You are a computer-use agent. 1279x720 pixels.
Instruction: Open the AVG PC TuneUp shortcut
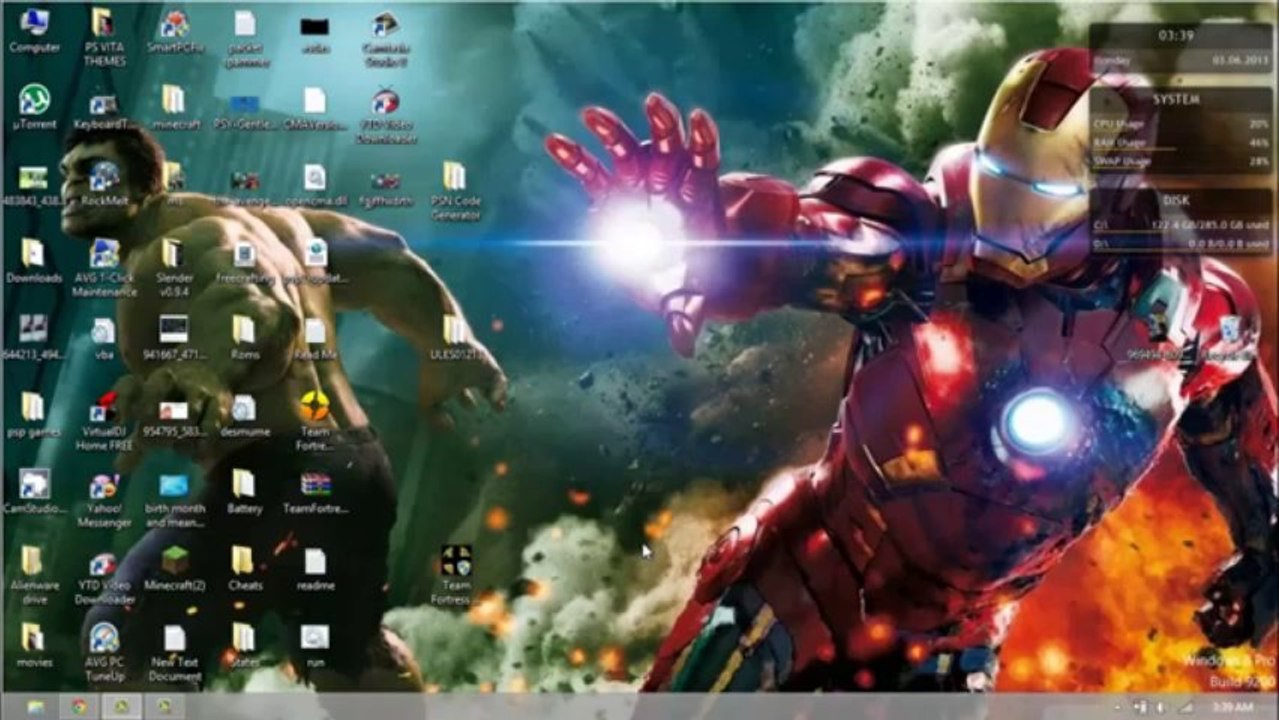point(104,653)
